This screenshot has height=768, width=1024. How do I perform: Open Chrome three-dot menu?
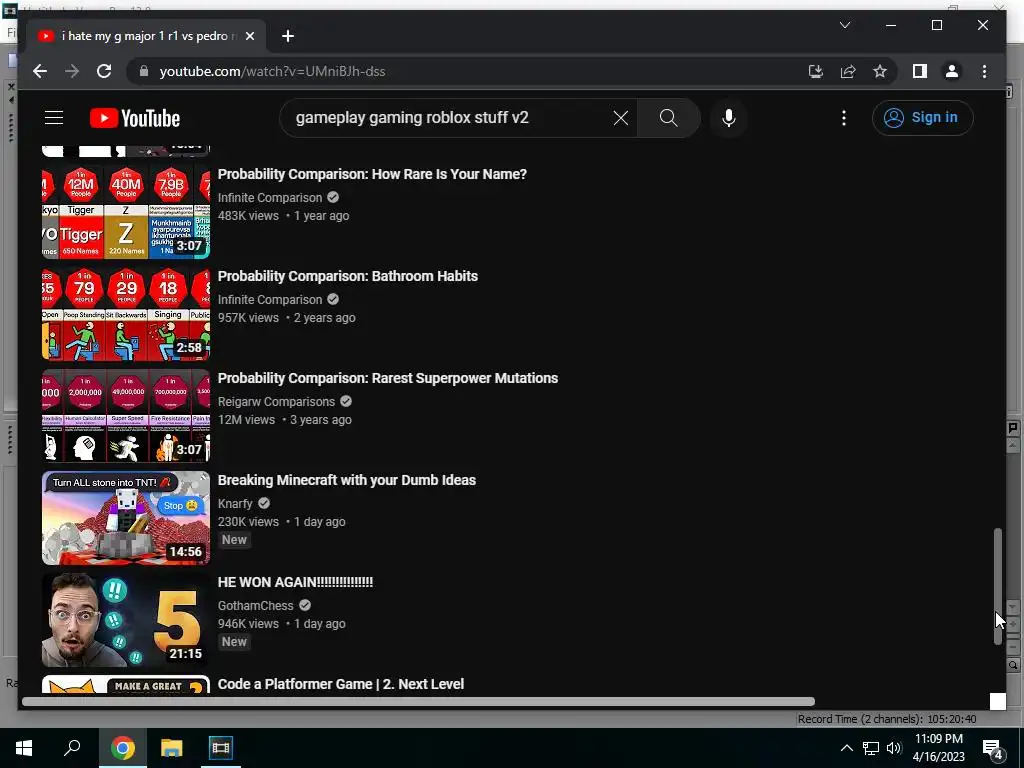point(984,71)
